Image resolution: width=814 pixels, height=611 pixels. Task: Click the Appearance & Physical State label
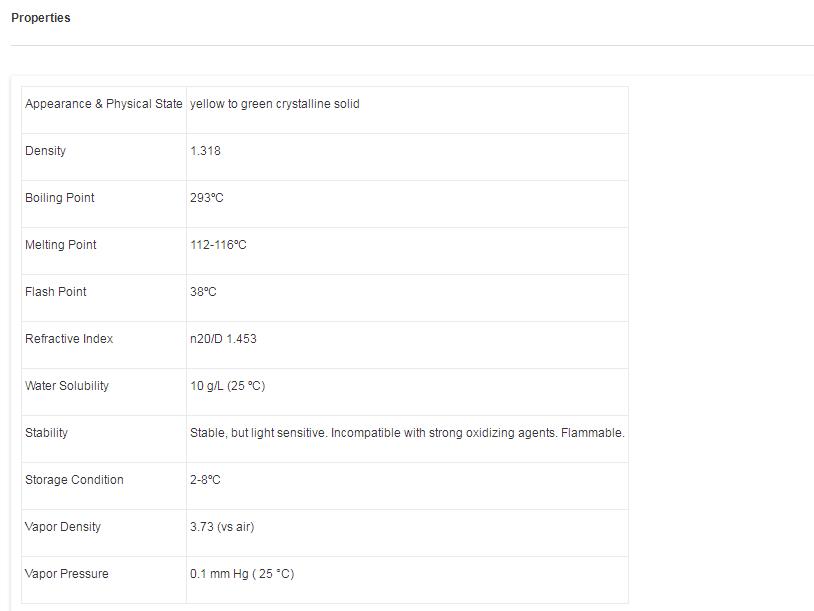coord(103,104)
